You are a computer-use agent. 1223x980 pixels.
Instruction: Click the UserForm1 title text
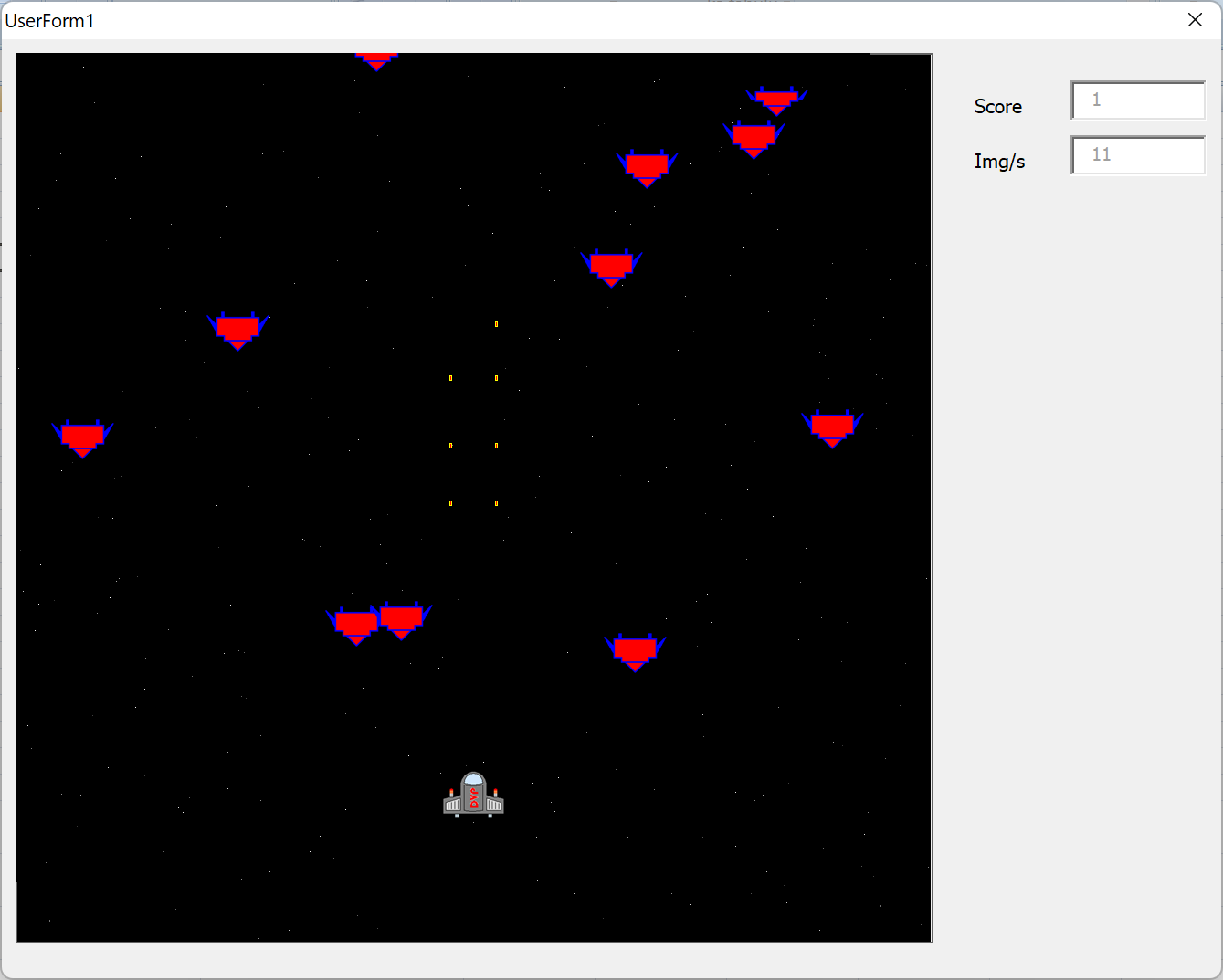point(49,21)
